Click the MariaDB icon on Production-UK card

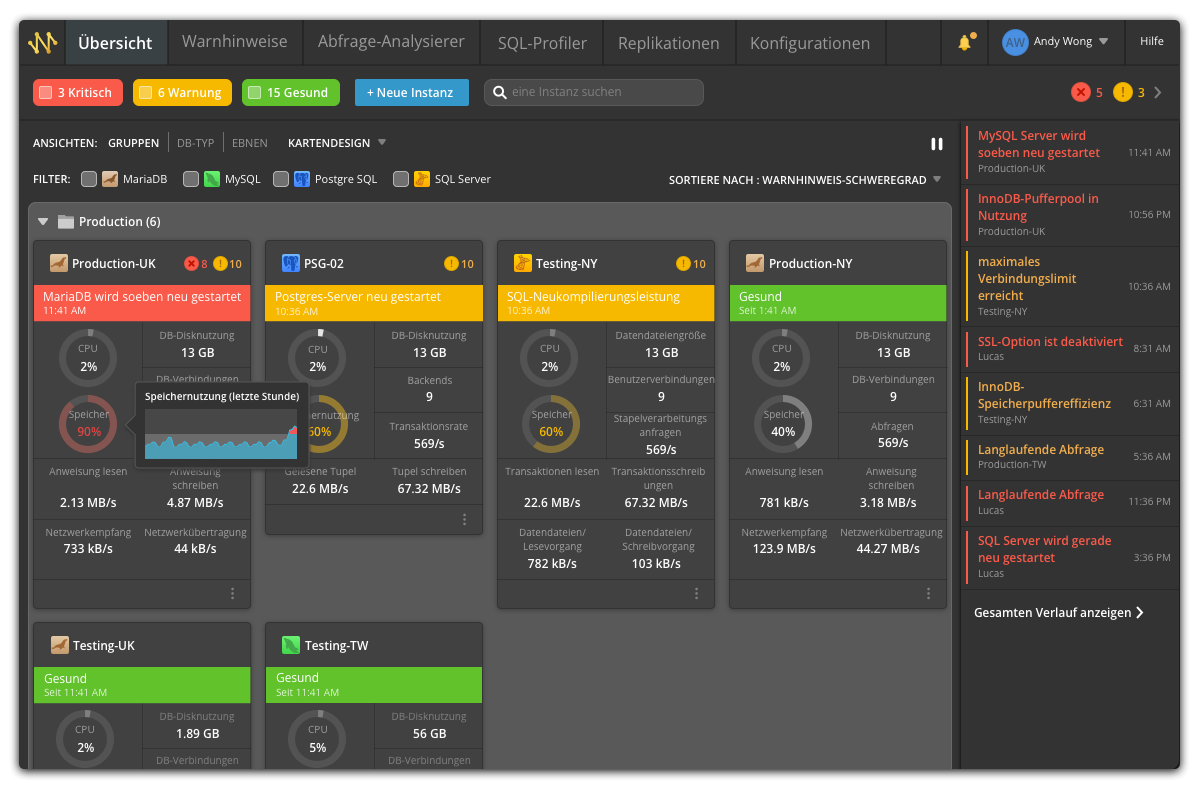(59, 264)
